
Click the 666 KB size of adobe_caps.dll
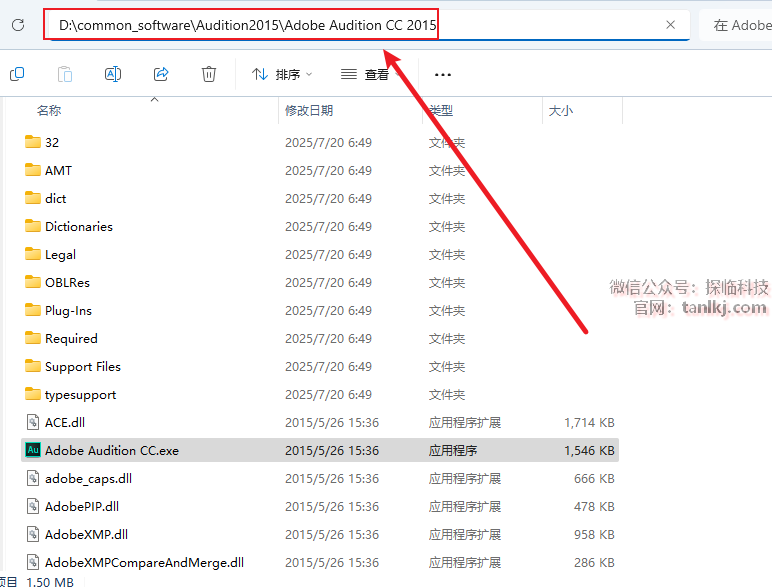coord(594,479)
